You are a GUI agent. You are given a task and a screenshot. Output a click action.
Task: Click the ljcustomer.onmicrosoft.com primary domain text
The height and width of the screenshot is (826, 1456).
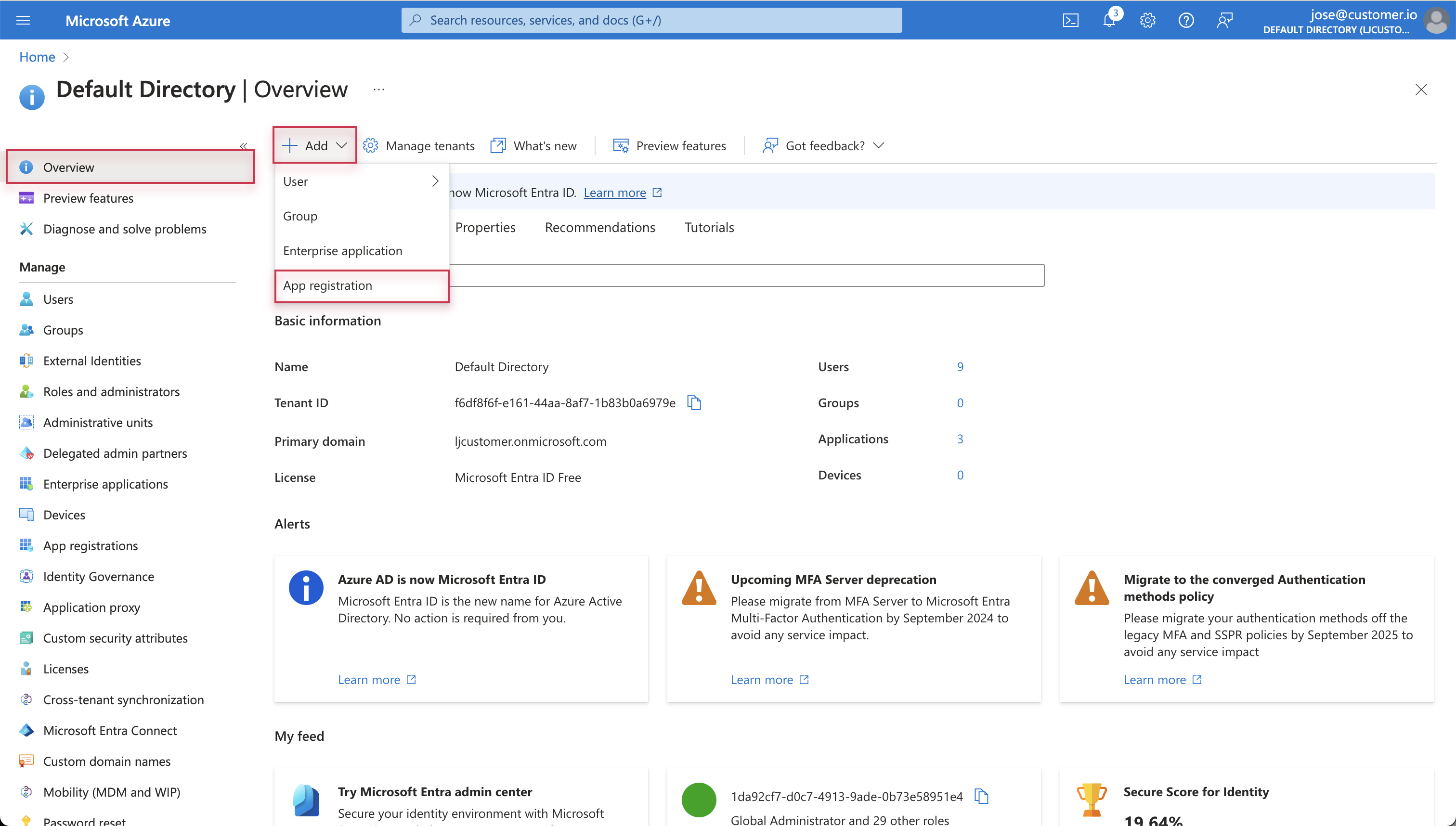530,441
